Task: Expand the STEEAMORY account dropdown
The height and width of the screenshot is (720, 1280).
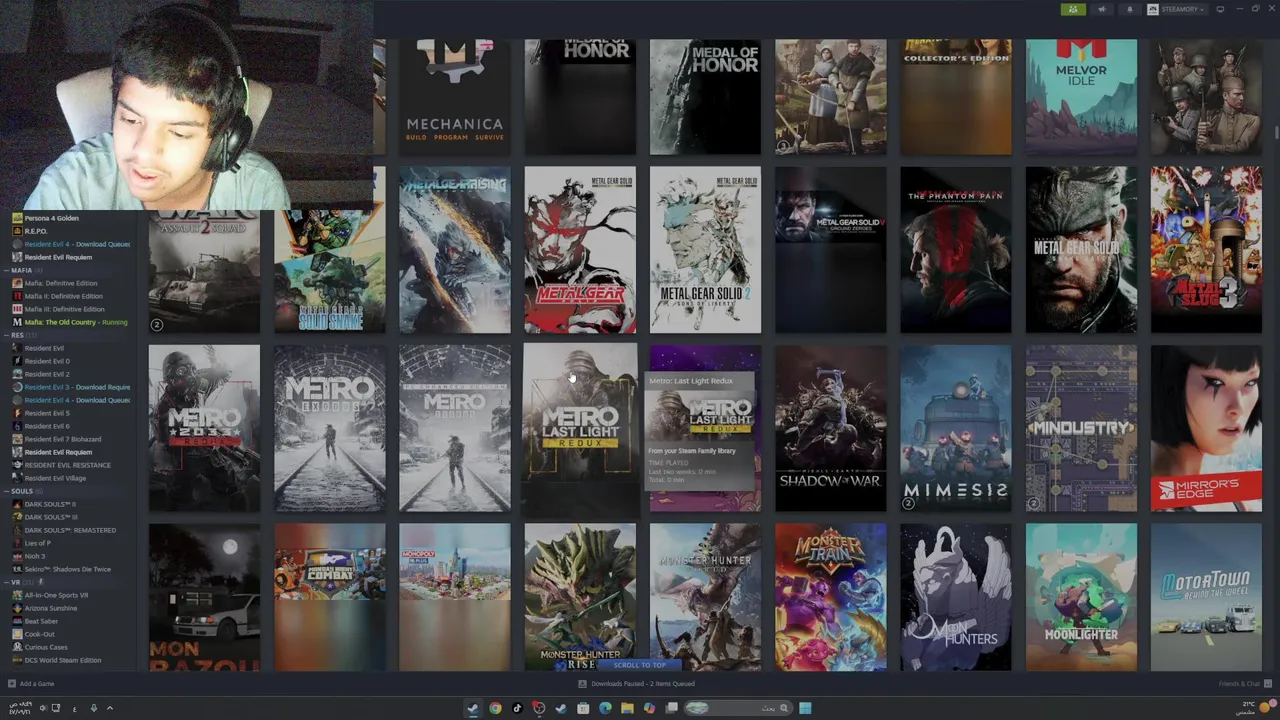Action: 1176,9
